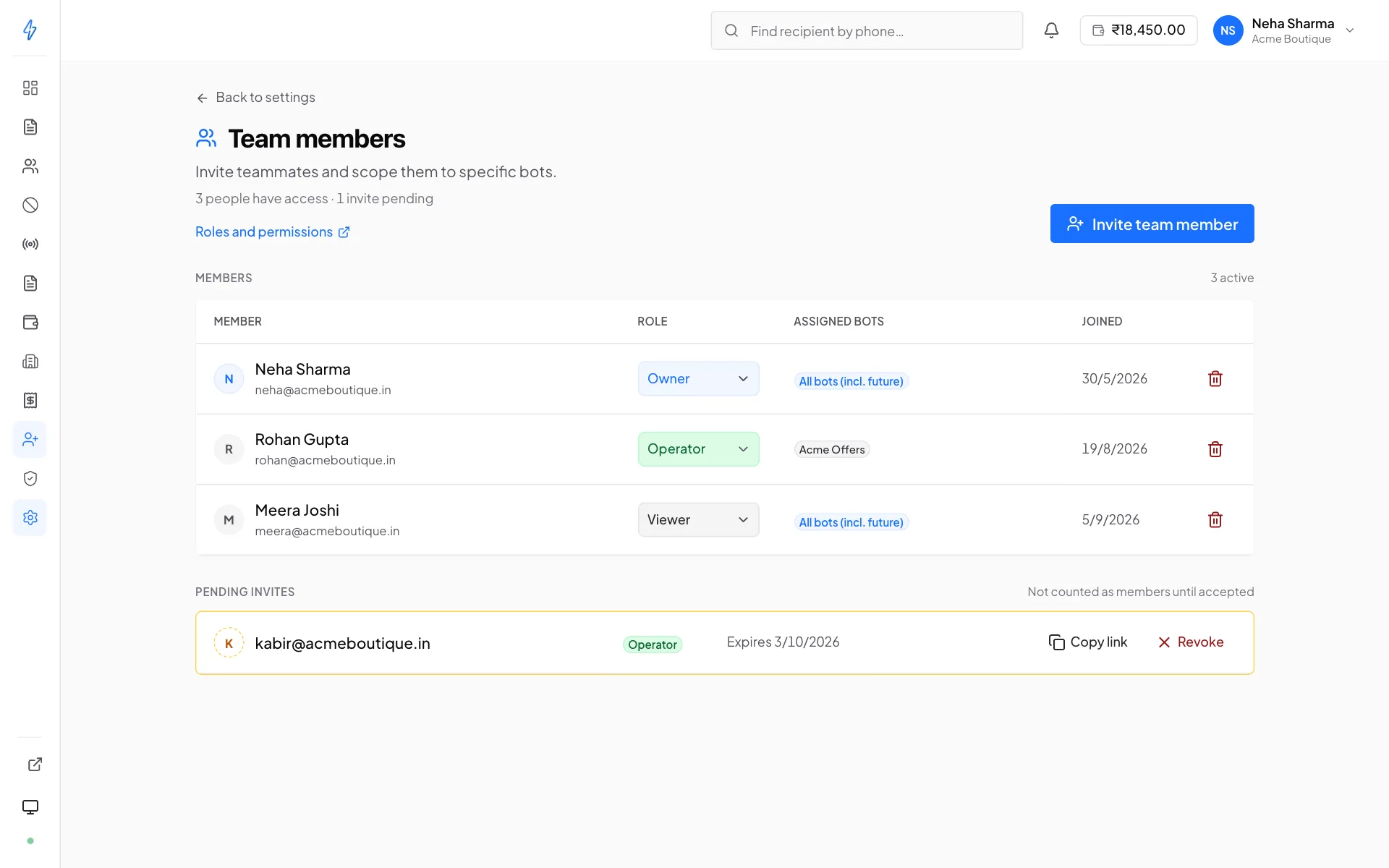Focus the Find recipient by phone search
Viewport: 1389px width, 868px height.
click(x=867, y=30)
